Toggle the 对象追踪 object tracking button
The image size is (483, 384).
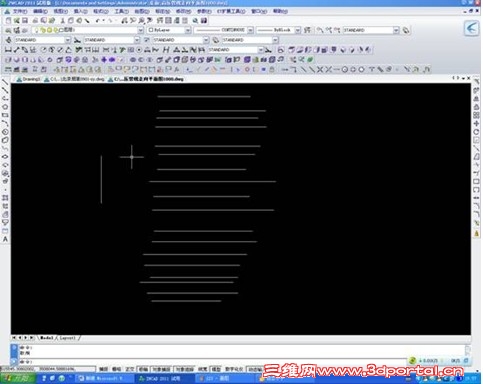pyautogui.click(x=184, y=369)
